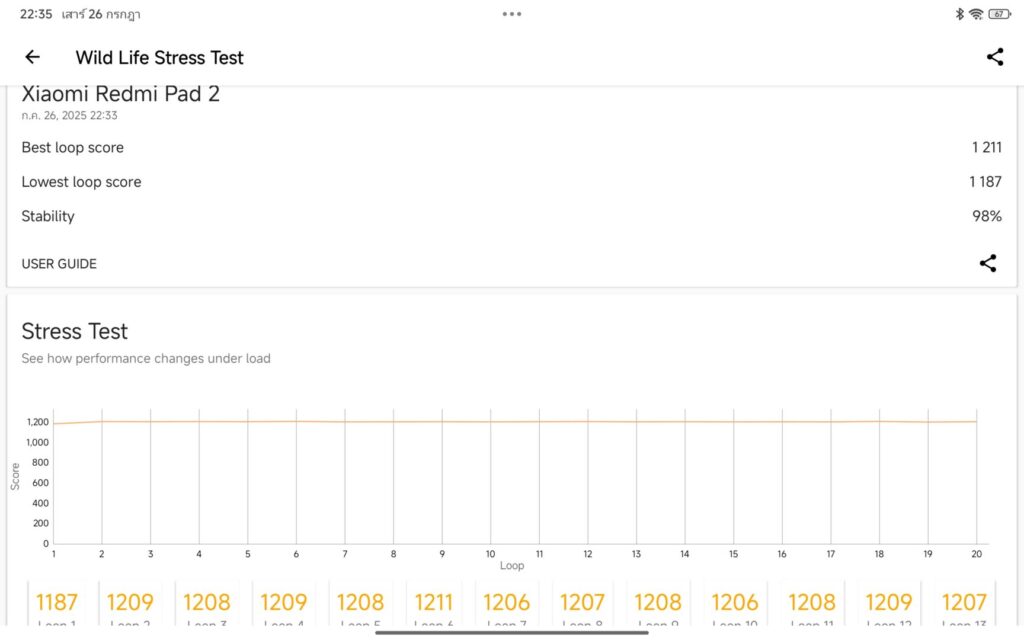Select the Loop 11 score card 1208

click(x=812, y=604)
